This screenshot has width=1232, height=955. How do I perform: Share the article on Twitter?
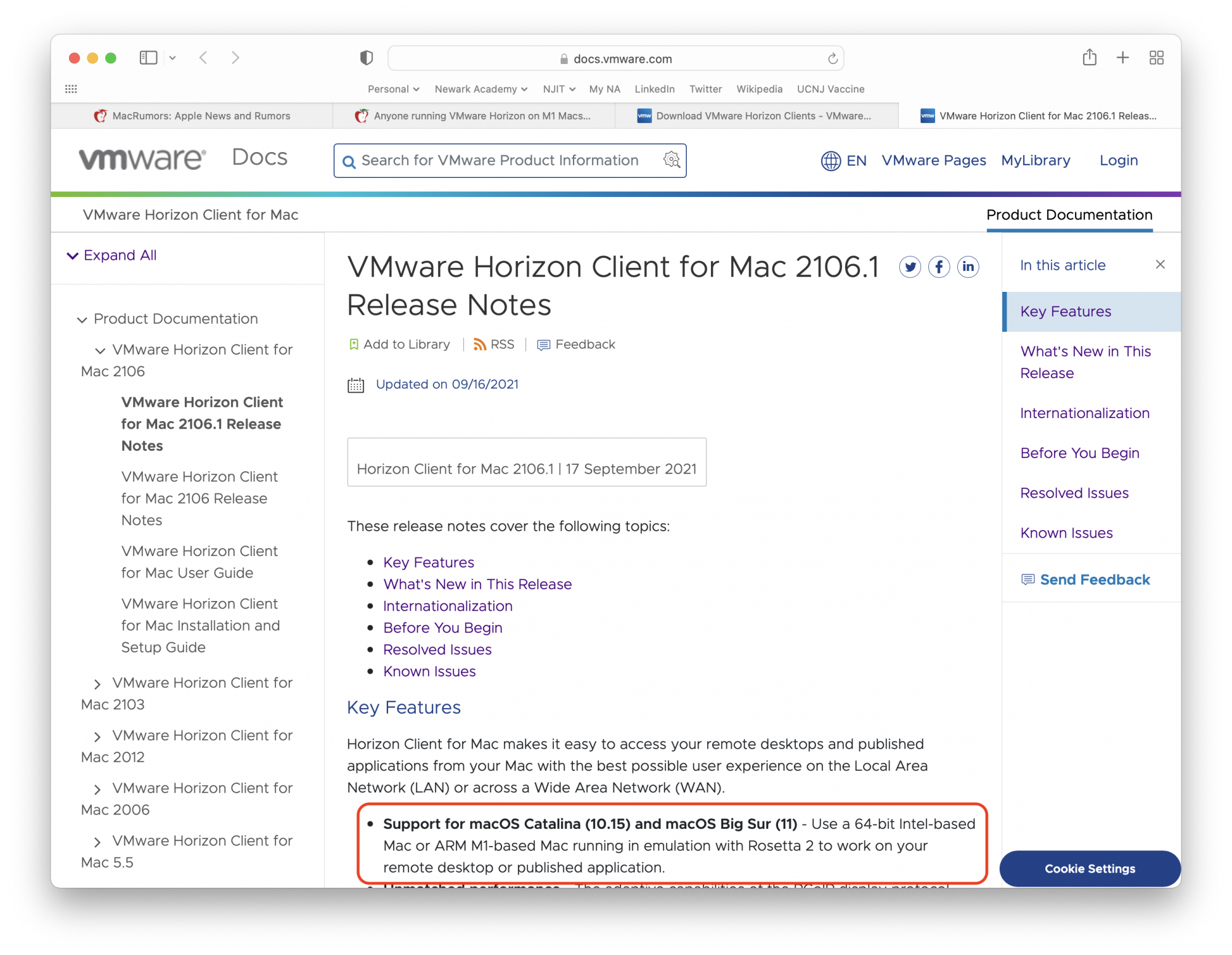[910, 267]
